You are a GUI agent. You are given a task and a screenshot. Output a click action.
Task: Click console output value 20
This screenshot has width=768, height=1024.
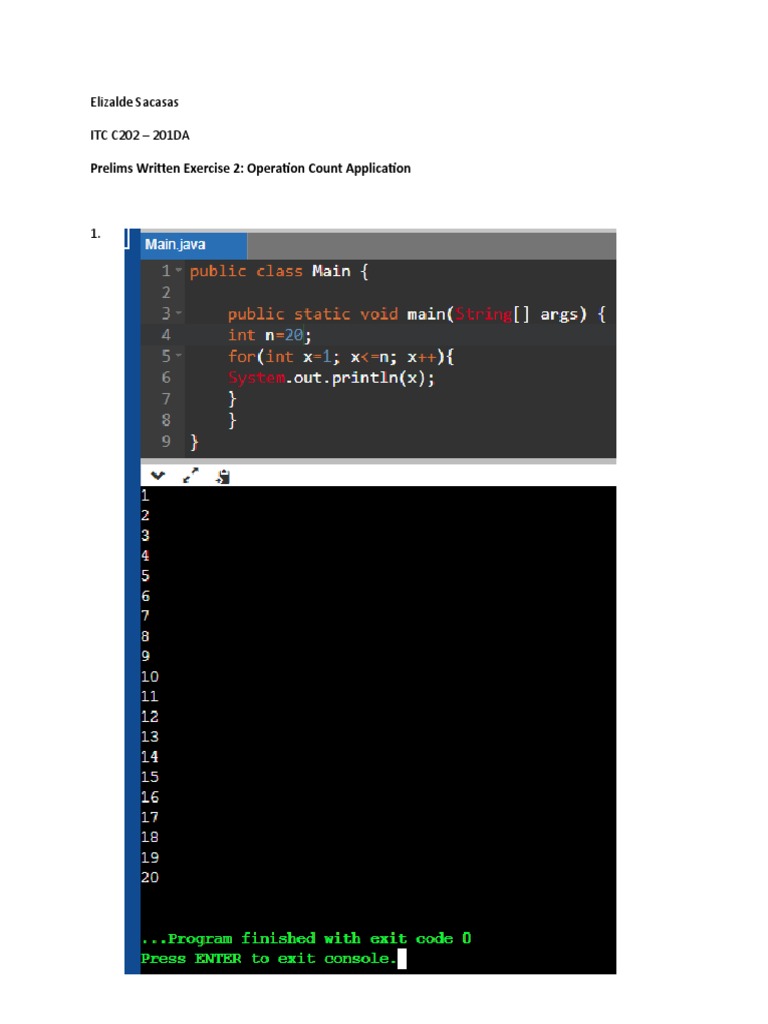[x=150, y=877]
